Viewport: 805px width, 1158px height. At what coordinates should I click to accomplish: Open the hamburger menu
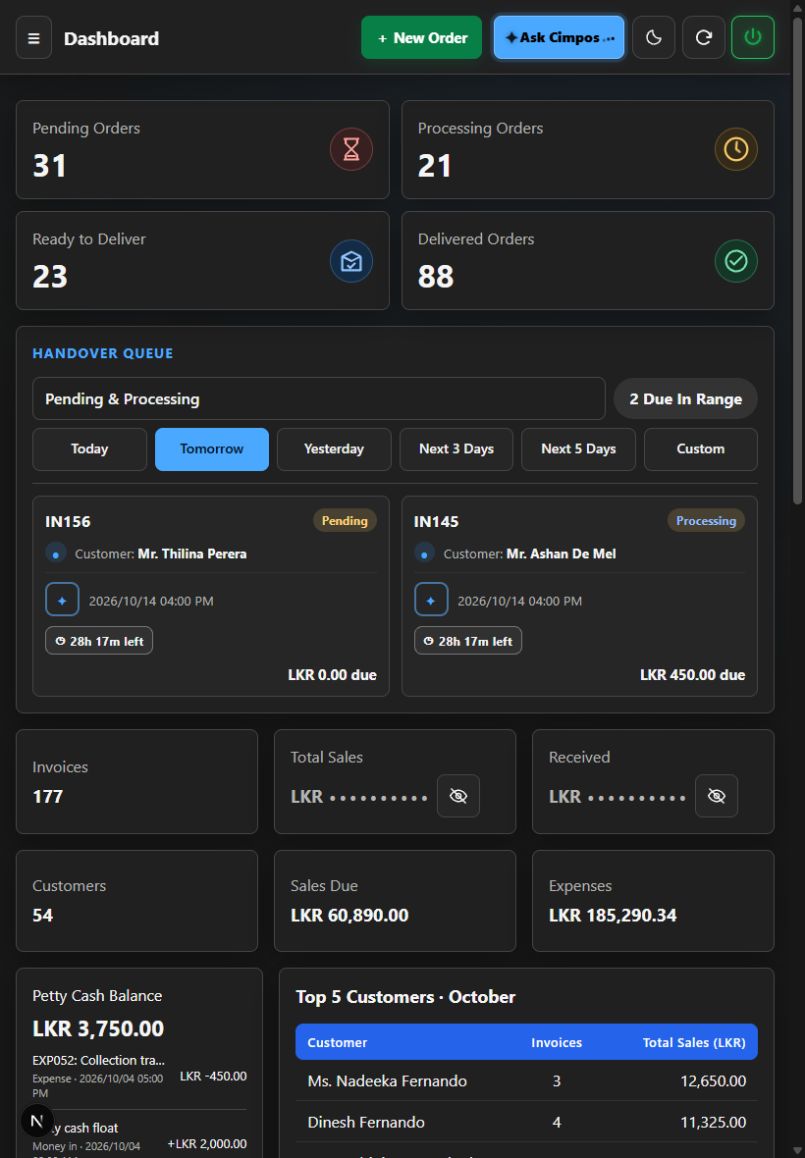34,38
